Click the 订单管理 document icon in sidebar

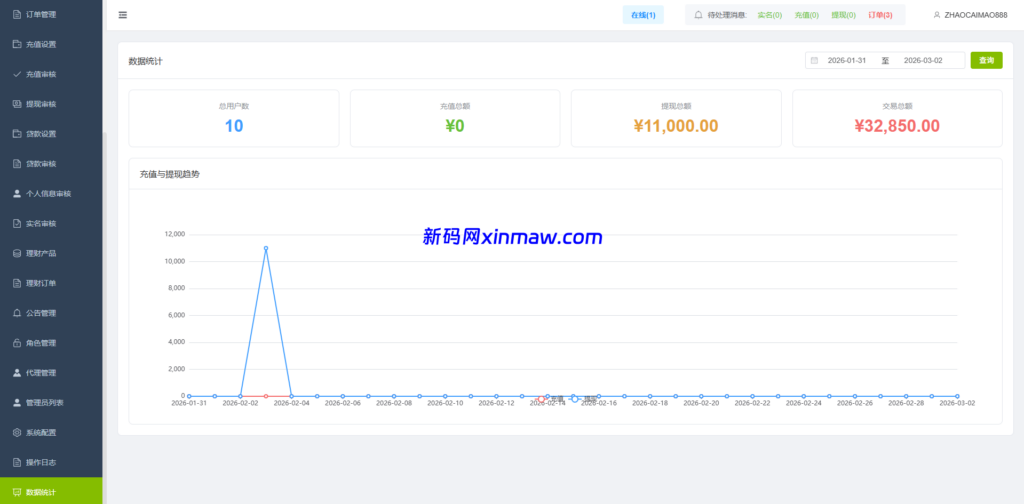16,14
